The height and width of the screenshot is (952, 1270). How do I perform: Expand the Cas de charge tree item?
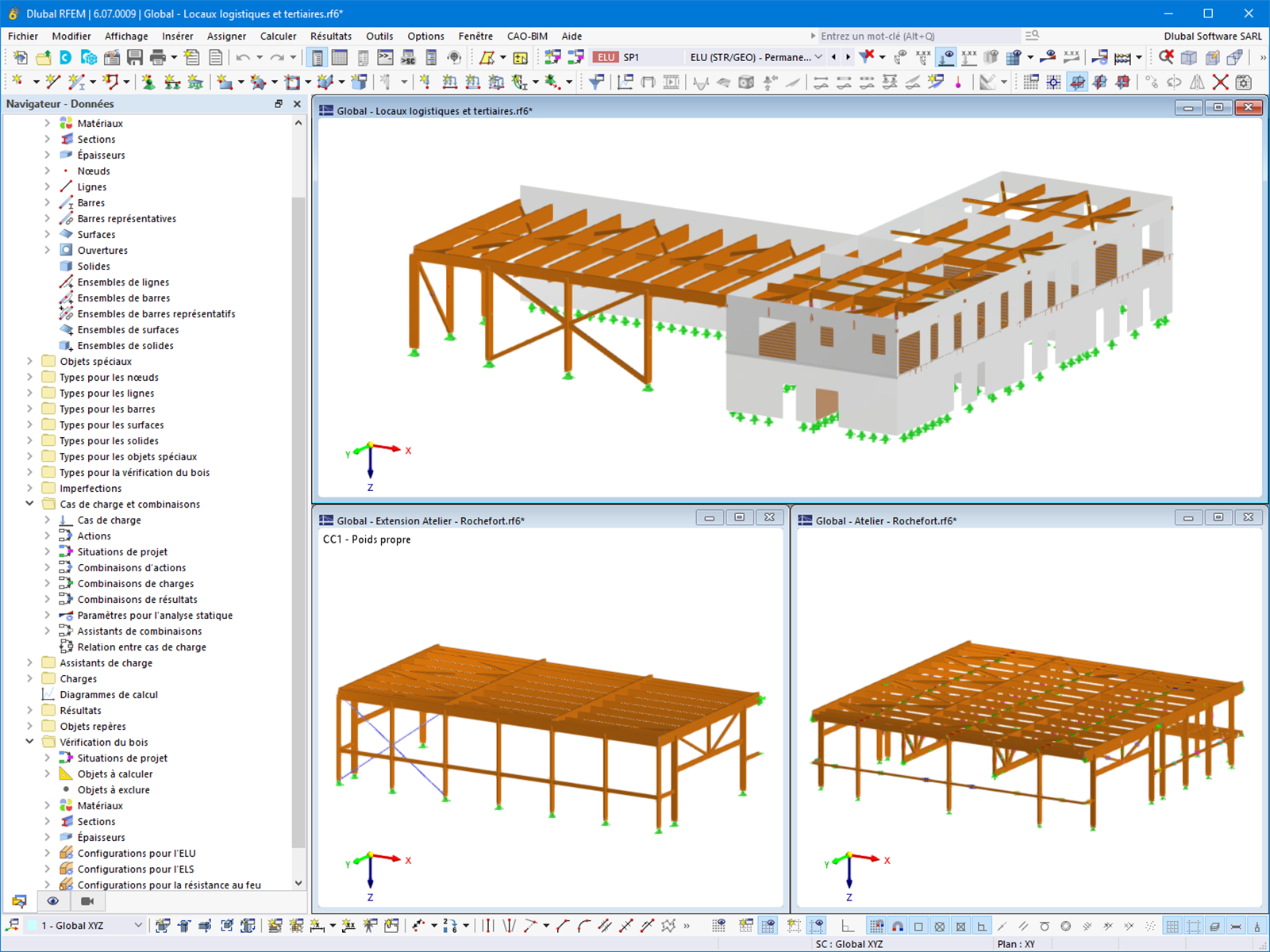click(x=48, y=520)
